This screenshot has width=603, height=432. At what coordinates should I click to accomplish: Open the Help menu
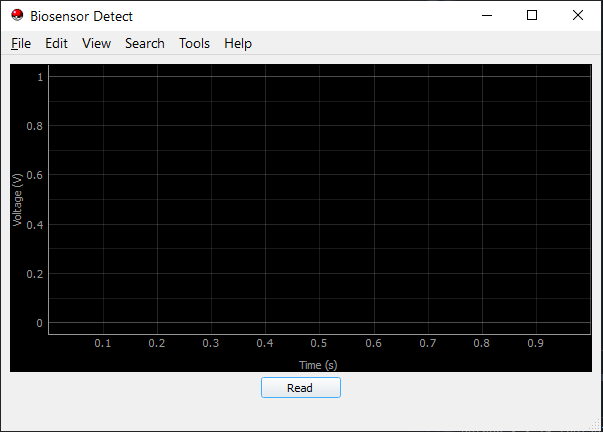click(x=238, y=43)
